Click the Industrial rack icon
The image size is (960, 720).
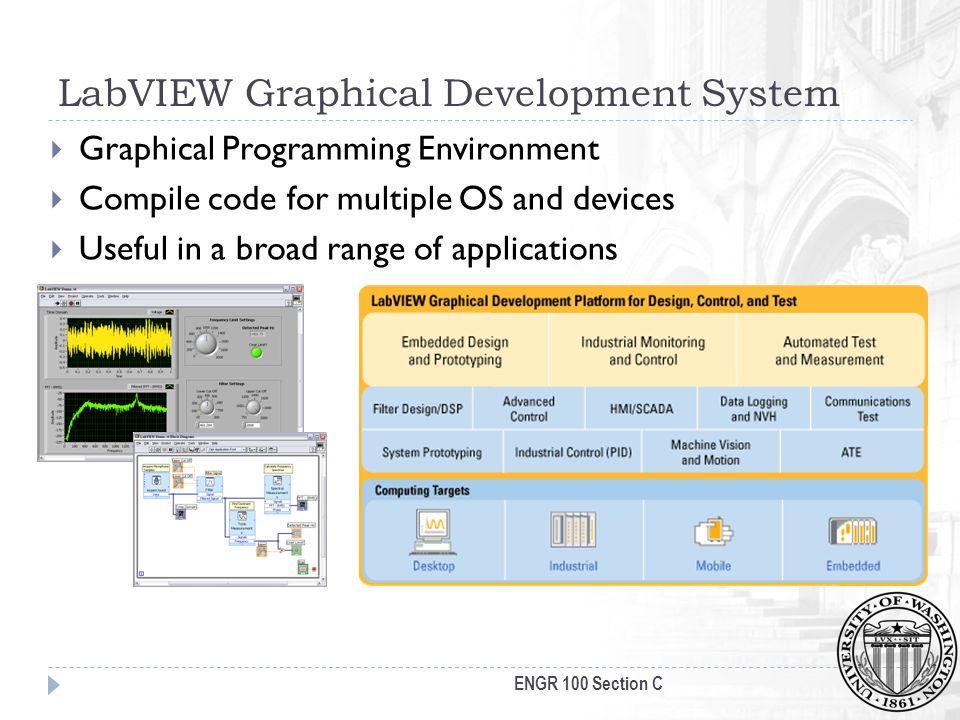[x=572, y=530]
